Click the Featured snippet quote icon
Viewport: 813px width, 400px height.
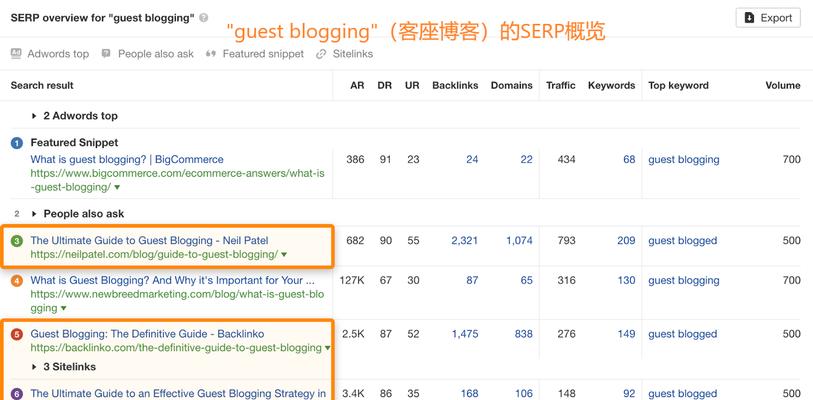(211, 53)
